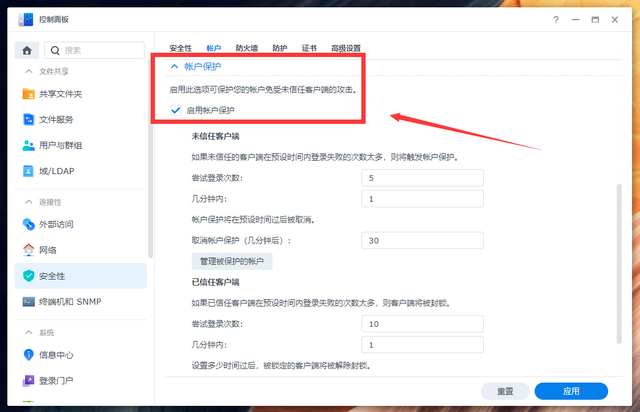Open 网络 house icon in sidebar
Screen dimensions: 640x412
pyautogui.click(x=29, y=250)
